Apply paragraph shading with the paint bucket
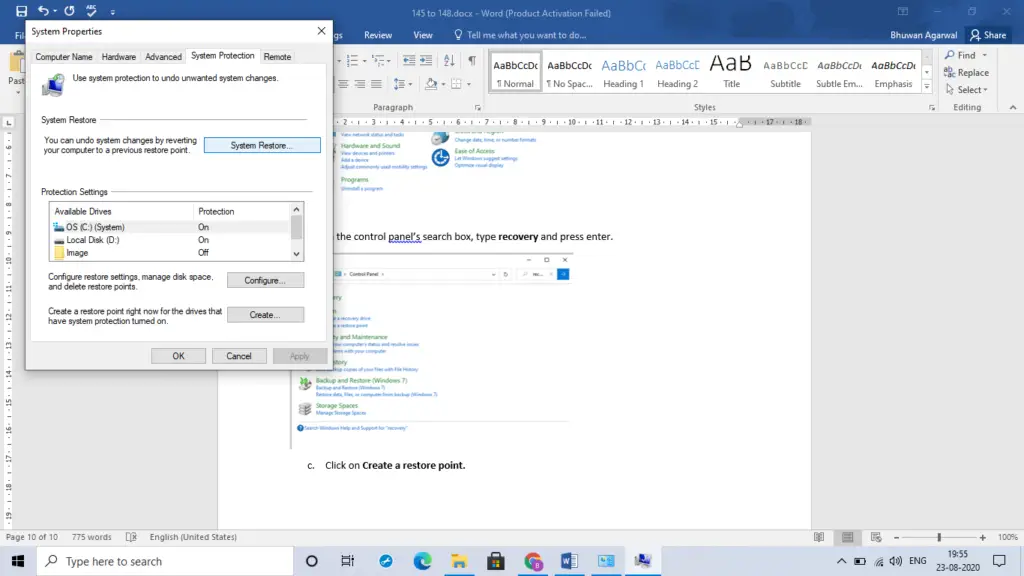Screen dimensions: 1024x576 coord(430,84)
